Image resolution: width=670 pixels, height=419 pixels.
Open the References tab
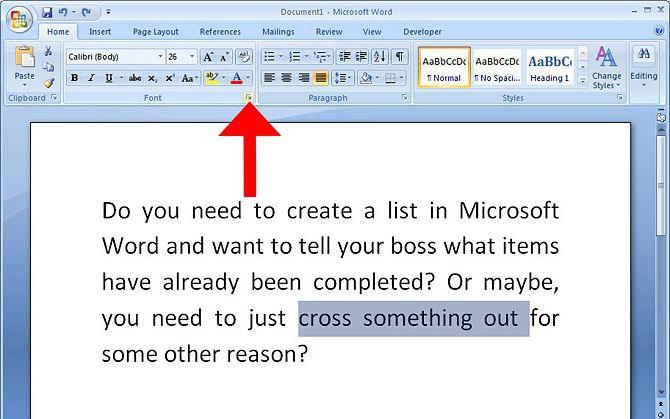[x=220, y=32]
